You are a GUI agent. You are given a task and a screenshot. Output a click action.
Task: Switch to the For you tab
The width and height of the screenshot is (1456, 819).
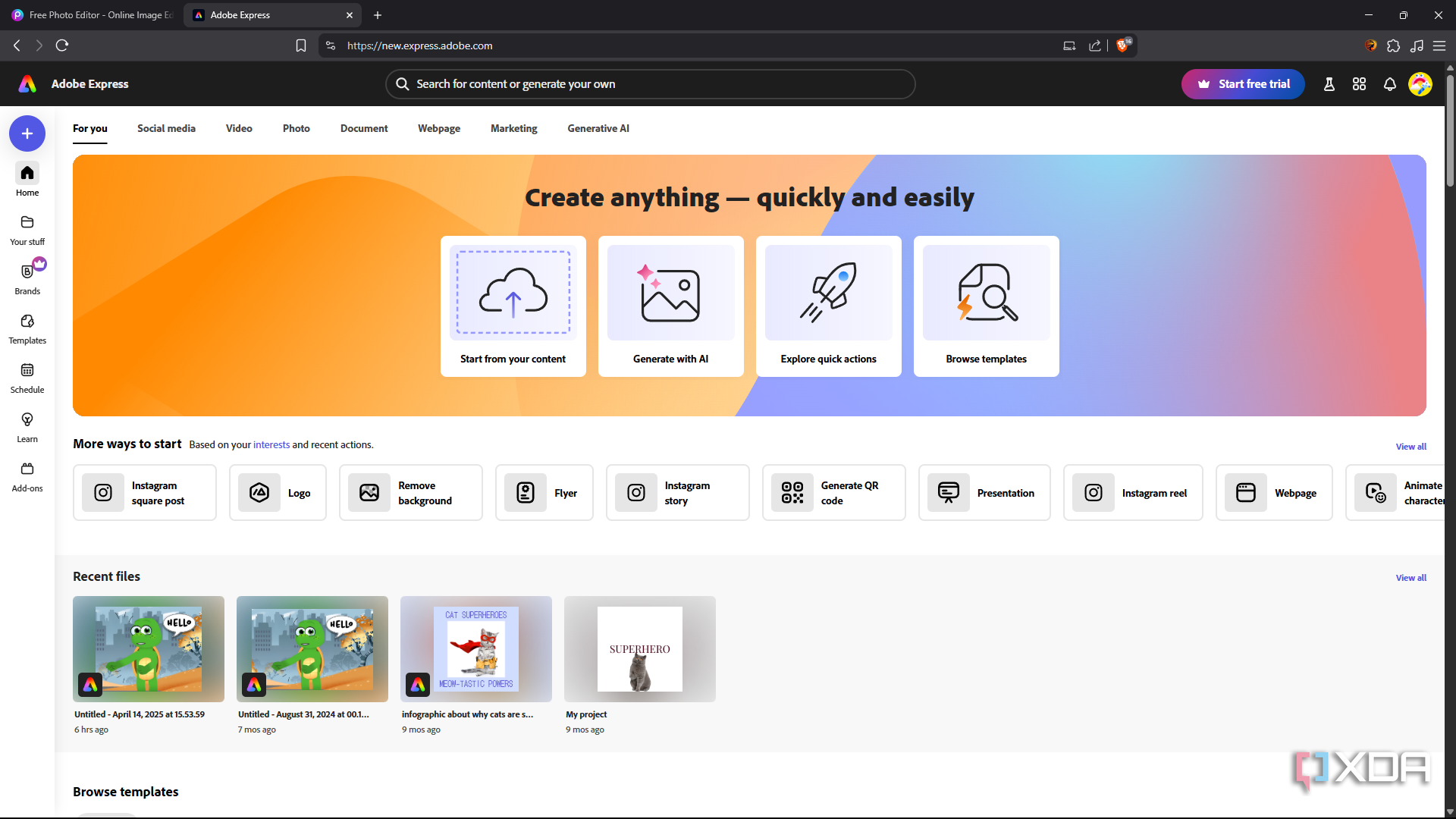coord(90,128)
